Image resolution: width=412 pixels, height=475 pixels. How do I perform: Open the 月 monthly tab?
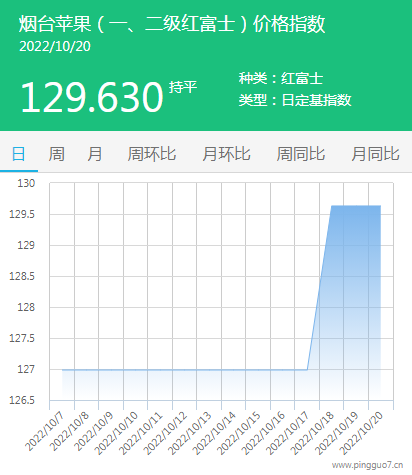[95, 154]
